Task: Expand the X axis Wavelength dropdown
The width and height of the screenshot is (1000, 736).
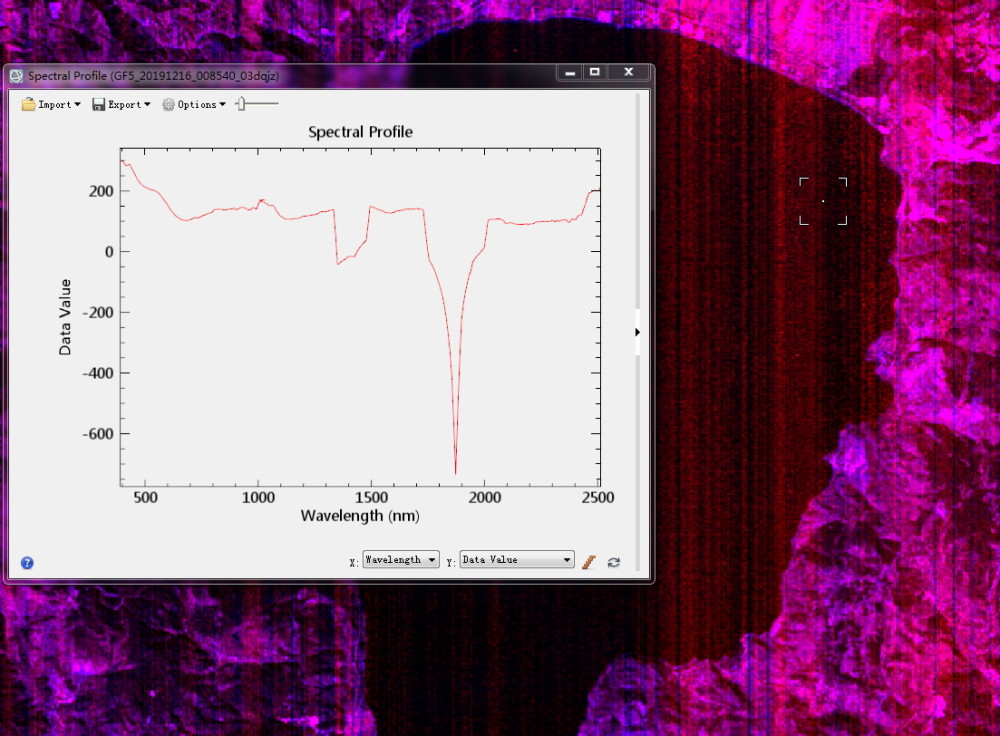Action: (400, 560)
